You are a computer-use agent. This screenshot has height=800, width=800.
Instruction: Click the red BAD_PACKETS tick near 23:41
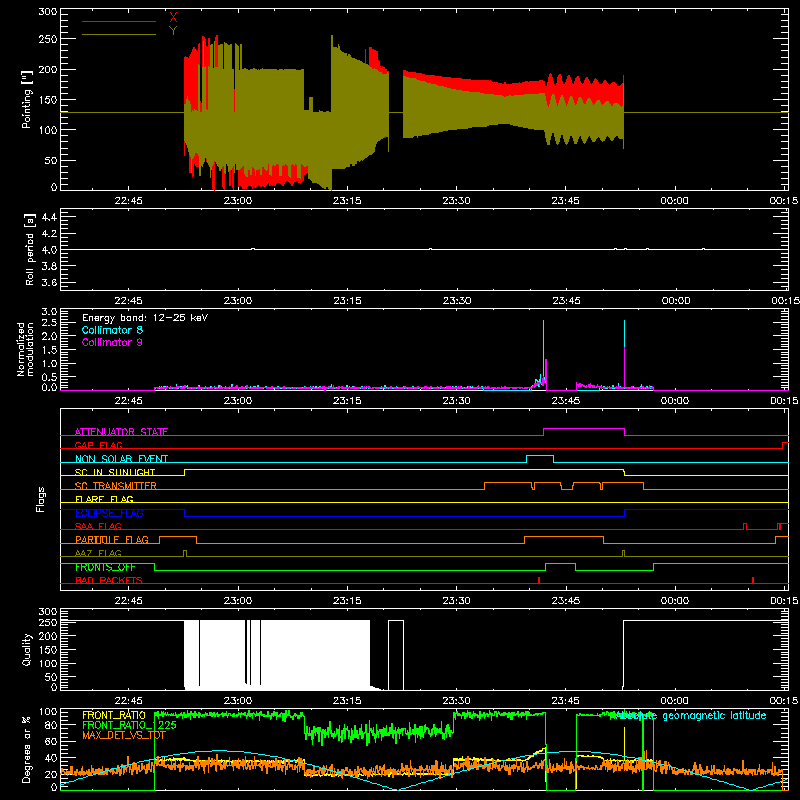(x=539, y=580)
